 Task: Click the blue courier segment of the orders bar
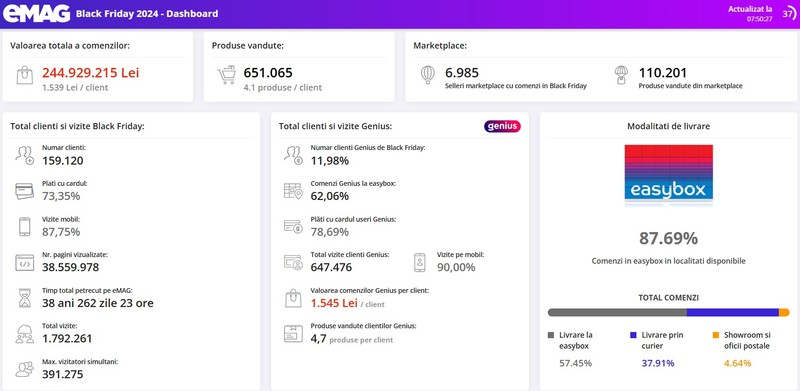(x=733, y=312)
